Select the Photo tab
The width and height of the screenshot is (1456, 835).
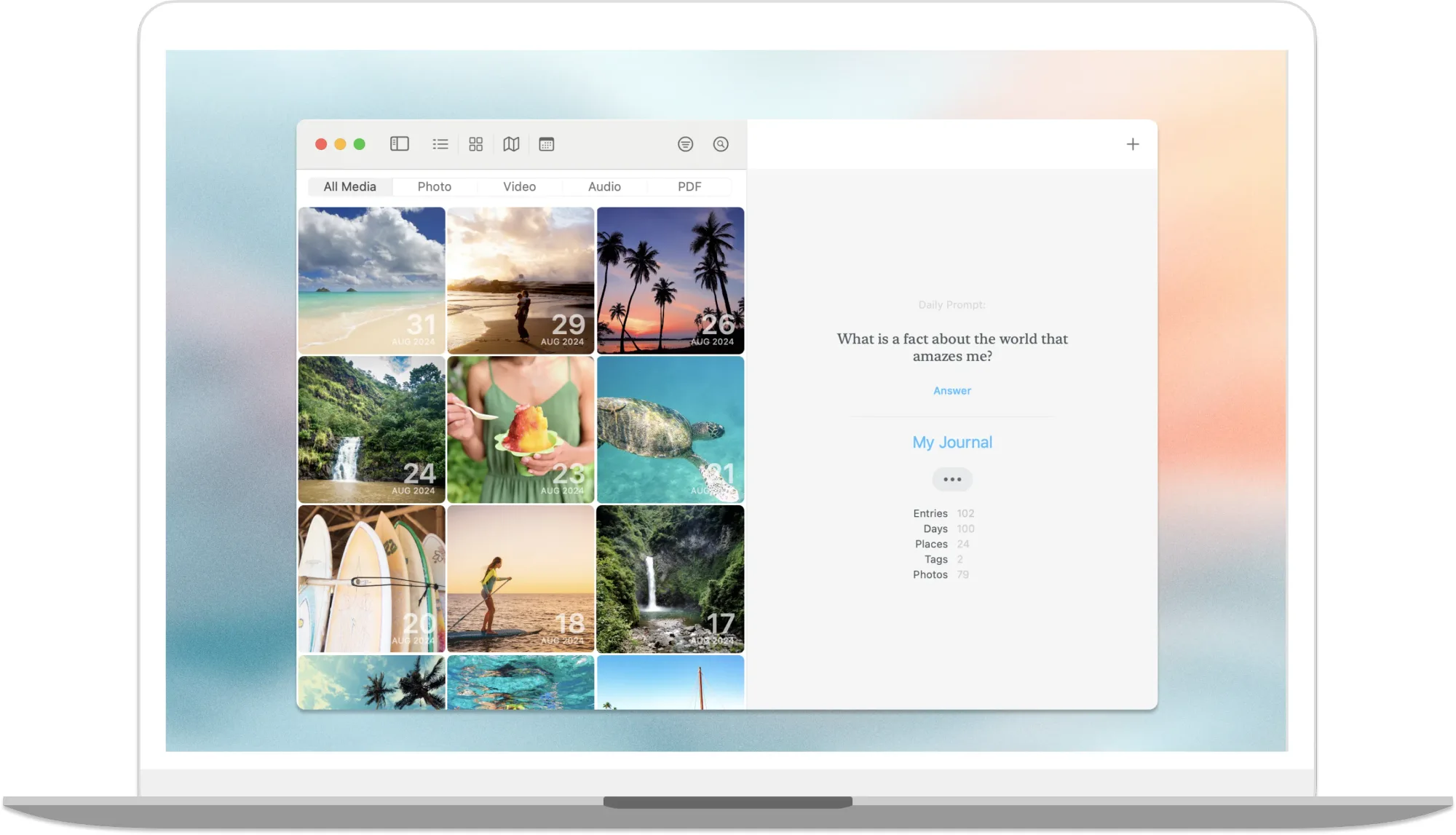point(435,186)
